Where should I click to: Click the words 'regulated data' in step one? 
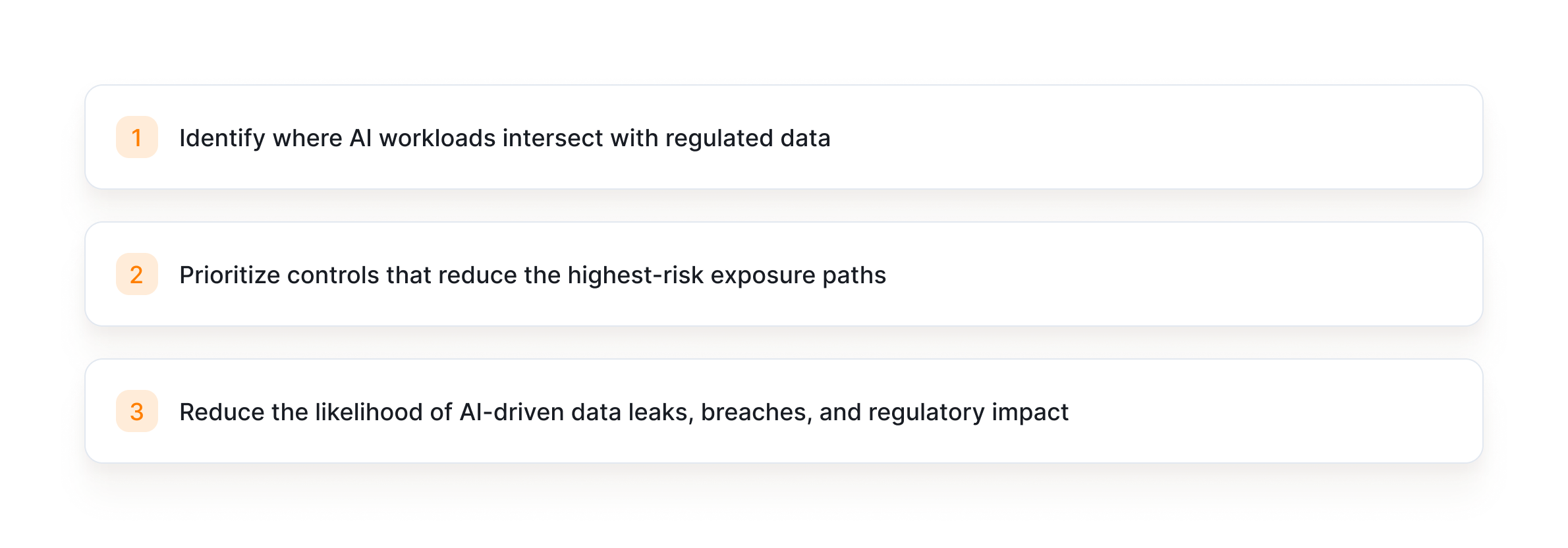coord(747,138)
